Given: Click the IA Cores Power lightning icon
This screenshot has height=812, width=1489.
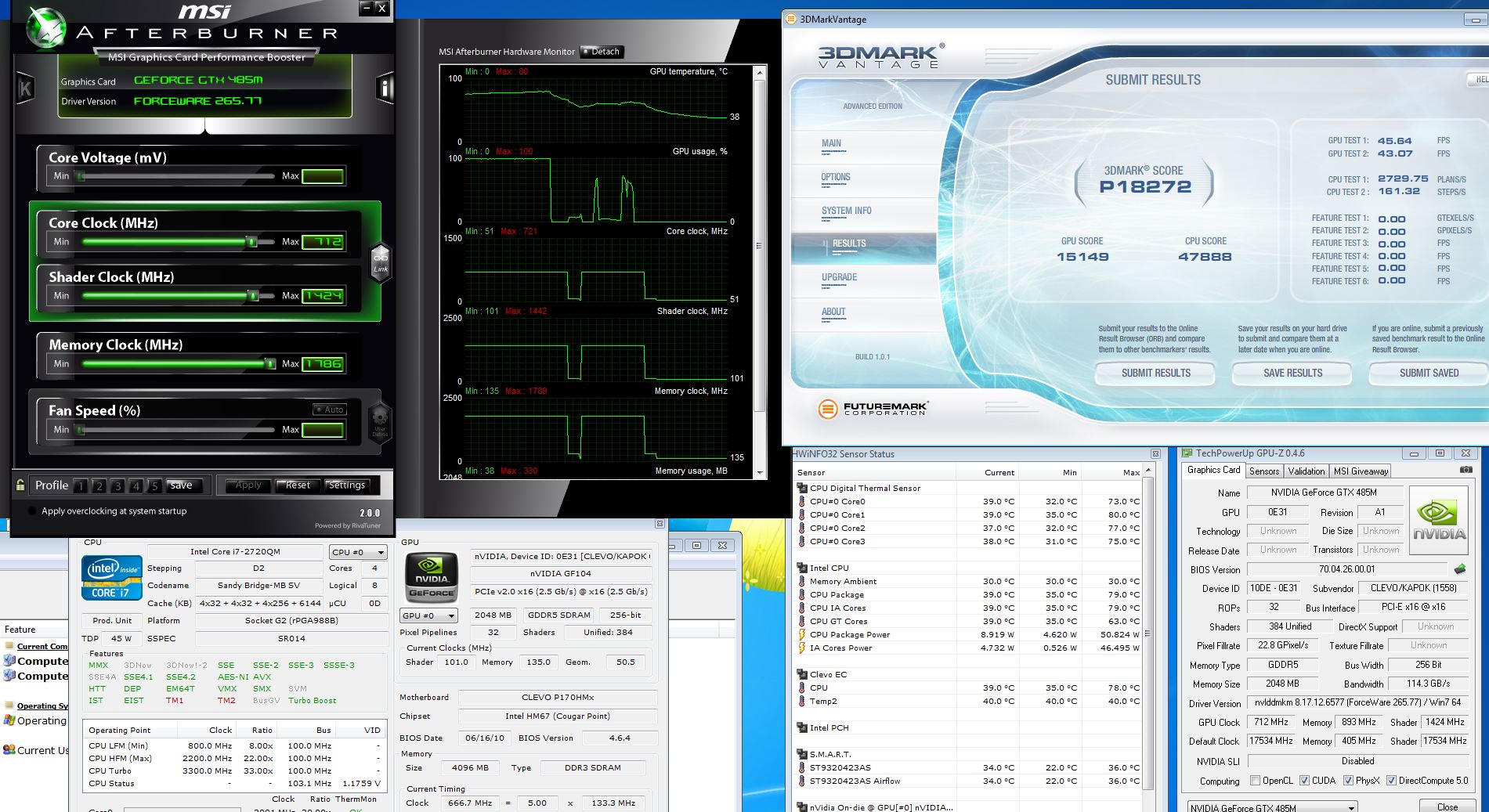Looking at the screenshot, I should click(802, 648).
